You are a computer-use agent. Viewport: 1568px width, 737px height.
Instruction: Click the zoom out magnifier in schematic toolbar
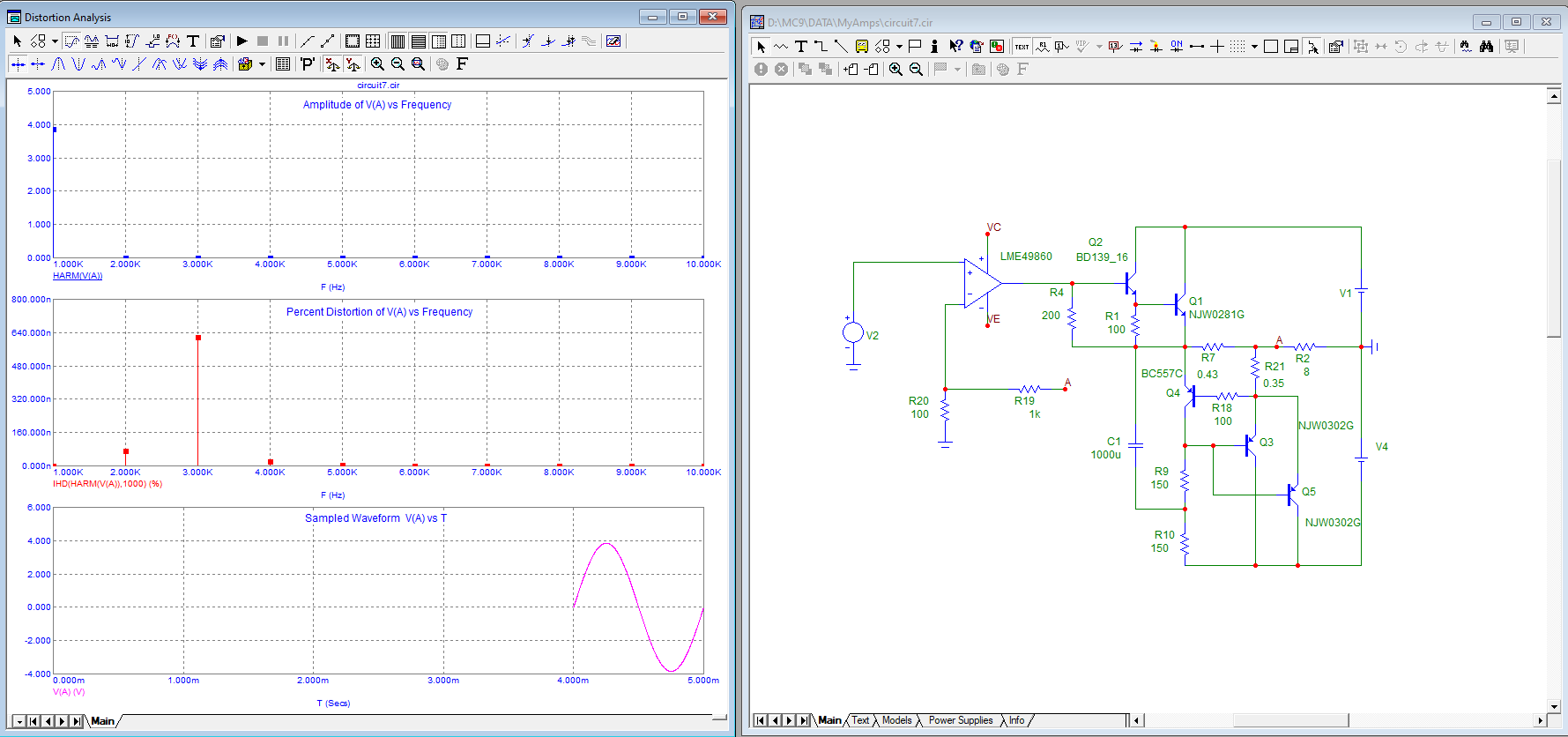[916, 70]
